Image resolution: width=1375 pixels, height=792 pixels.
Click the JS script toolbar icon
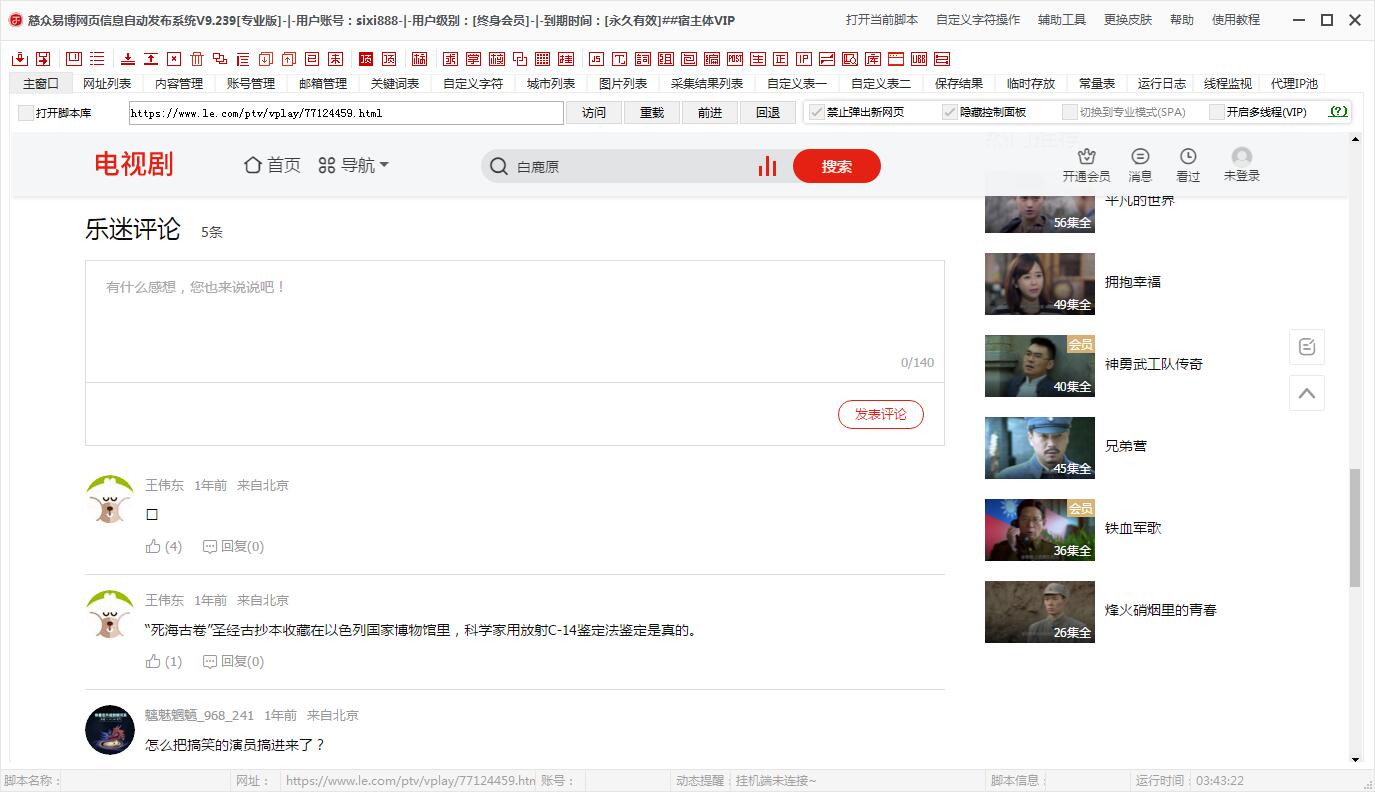tap(595, 58)
